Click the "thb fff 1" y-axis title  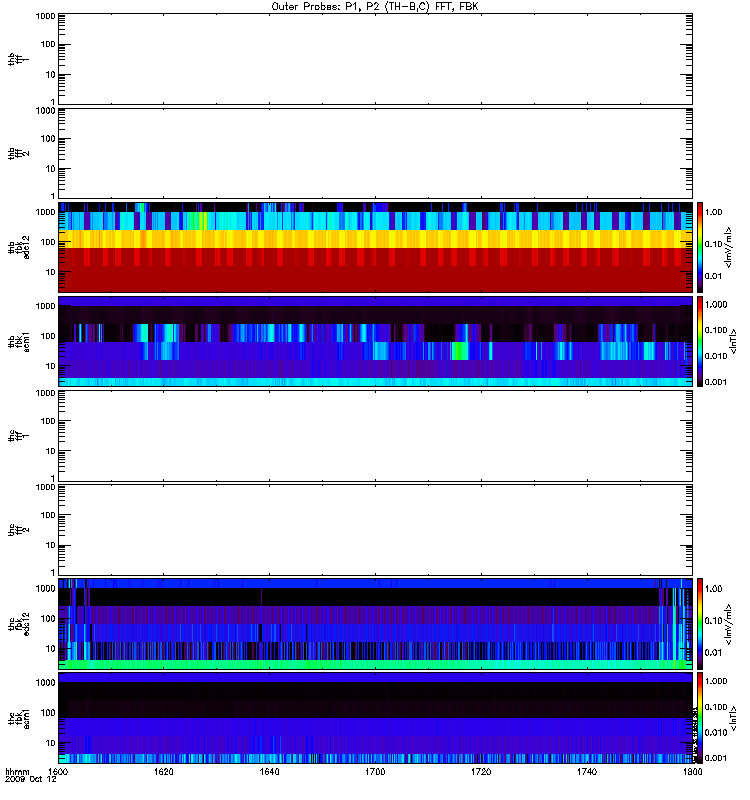[x=17, y=59]
